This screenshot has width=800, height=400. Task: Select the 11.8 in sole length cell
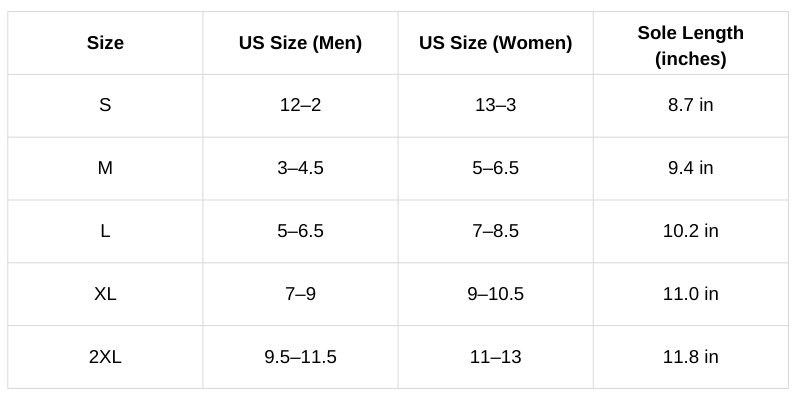[x=690, y=357]
